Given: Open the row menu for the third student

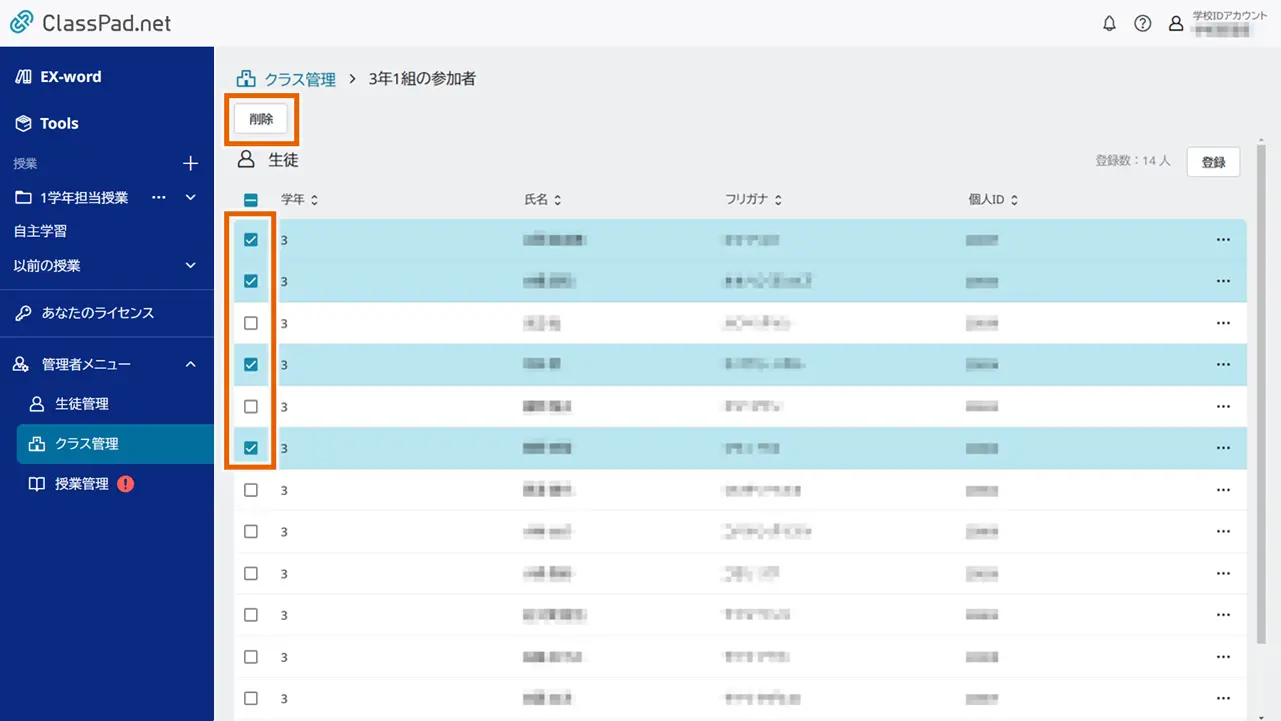Looking at the screenshot, I should 1223,322.
